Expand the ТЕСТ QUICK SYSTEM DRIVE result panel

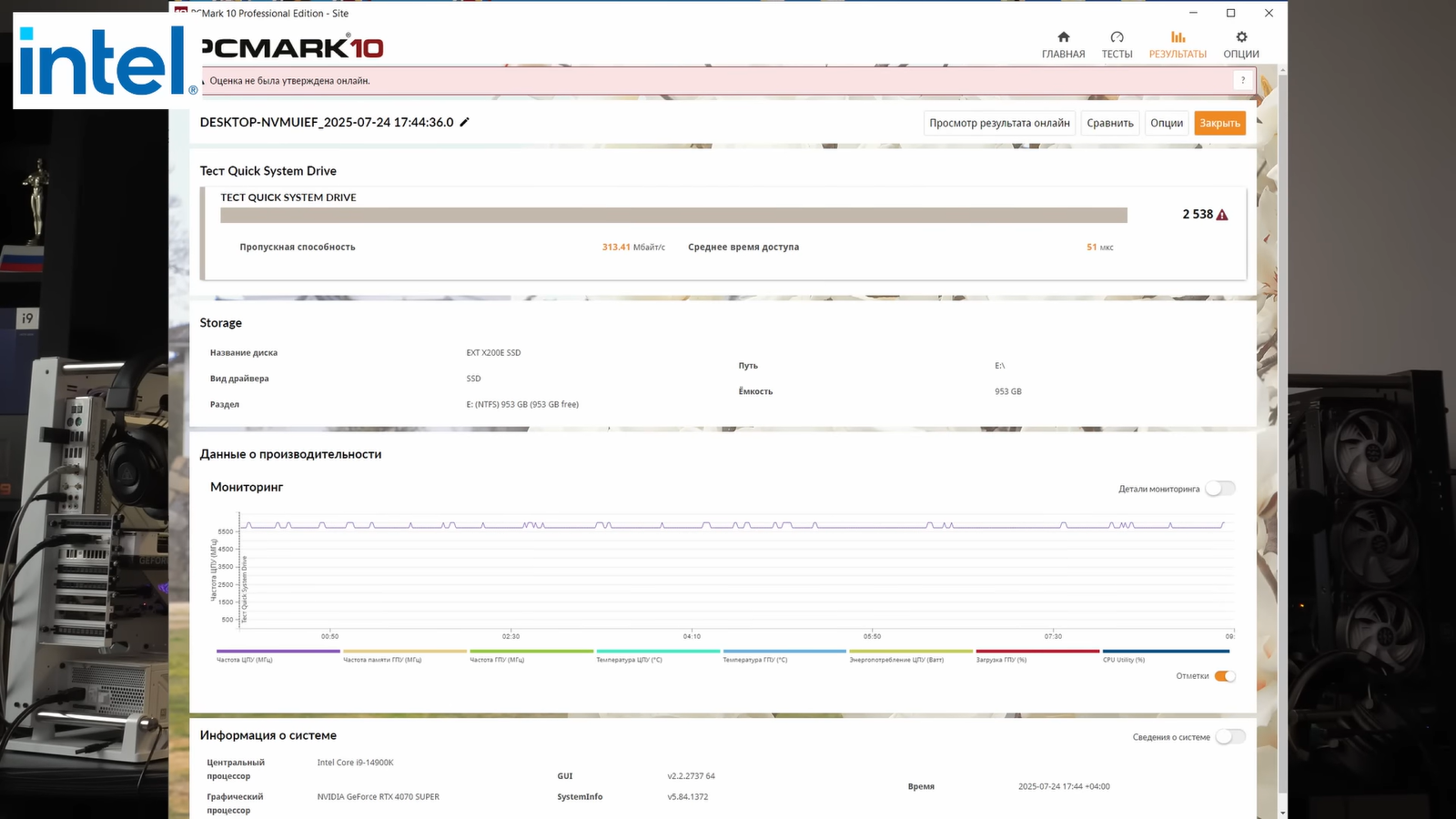point(288,197)
